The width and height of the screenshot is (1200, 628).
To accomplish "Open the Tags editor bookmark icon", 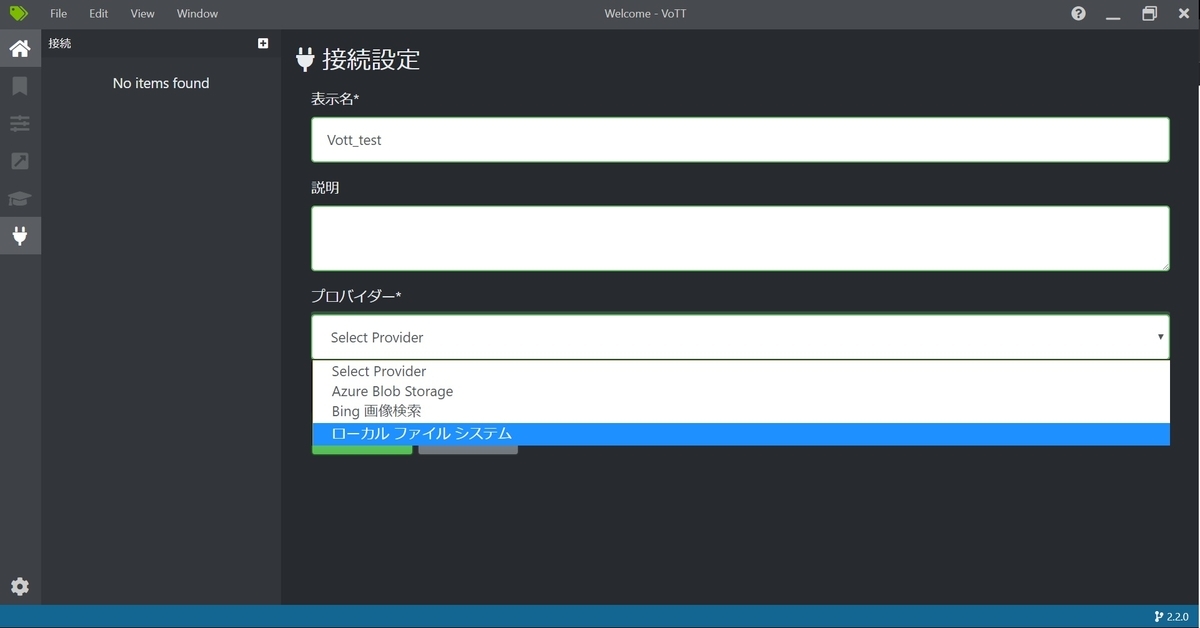I will (x=20, y=85).
